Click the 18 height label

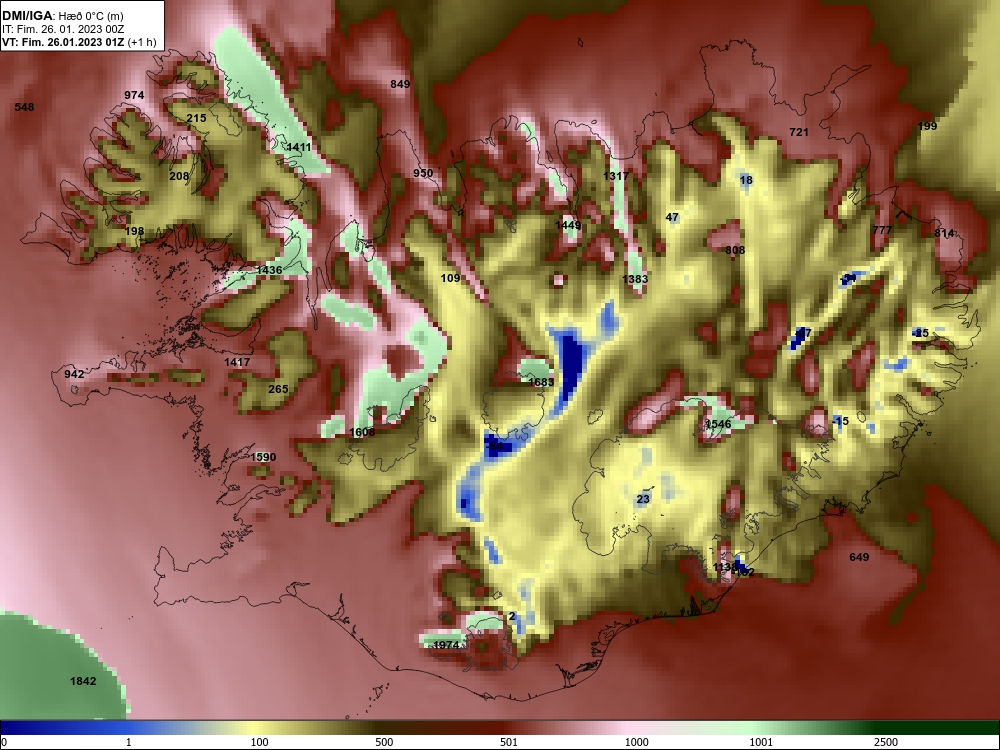pos(746,180)
